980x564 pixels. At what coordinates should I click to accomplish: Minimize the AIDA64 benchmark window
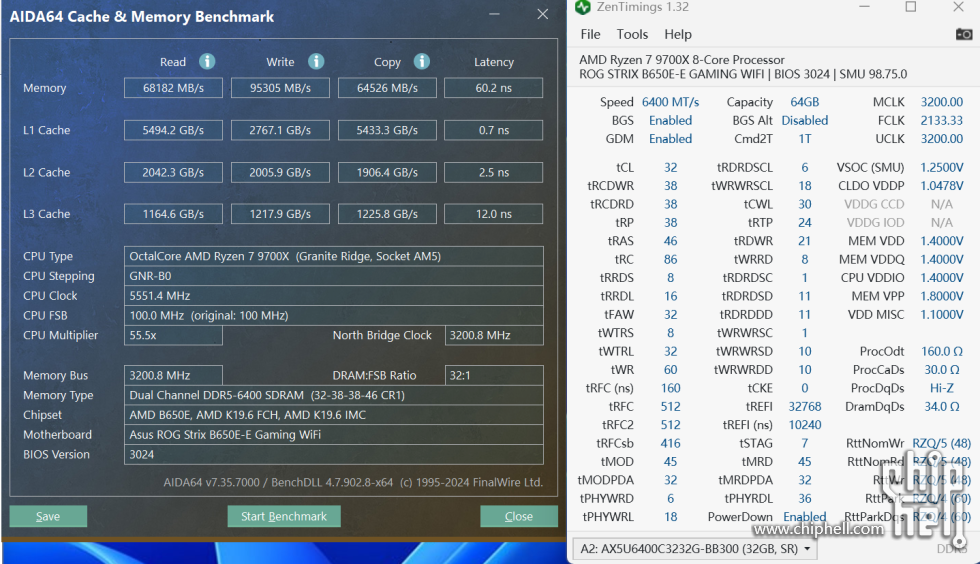coord(494,14)
